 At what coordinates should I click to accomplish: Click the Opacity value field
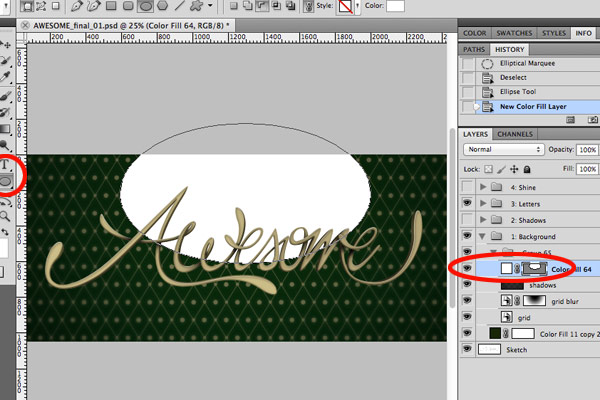point(587,150)
